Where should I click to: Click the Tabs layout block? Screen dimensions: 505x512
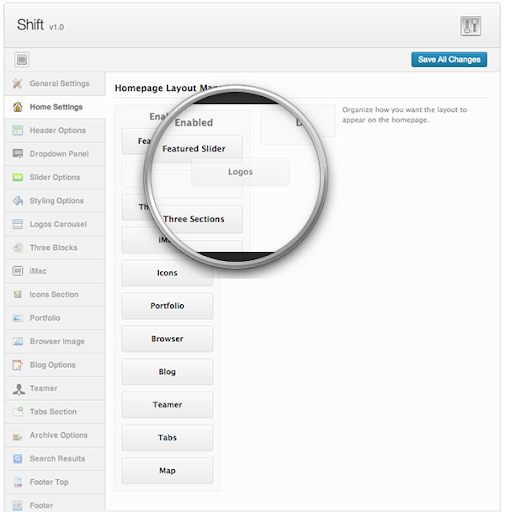pos(167,438)
